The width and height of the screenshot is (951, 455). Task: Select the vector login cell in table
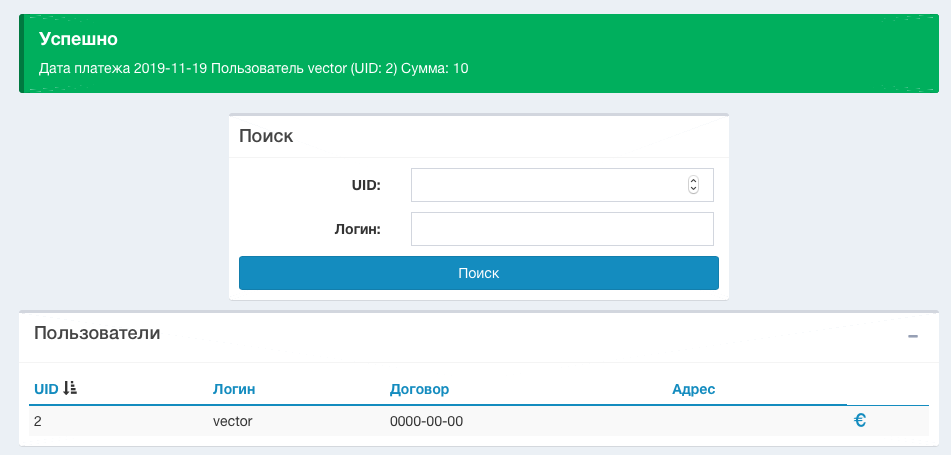point(232,421)
